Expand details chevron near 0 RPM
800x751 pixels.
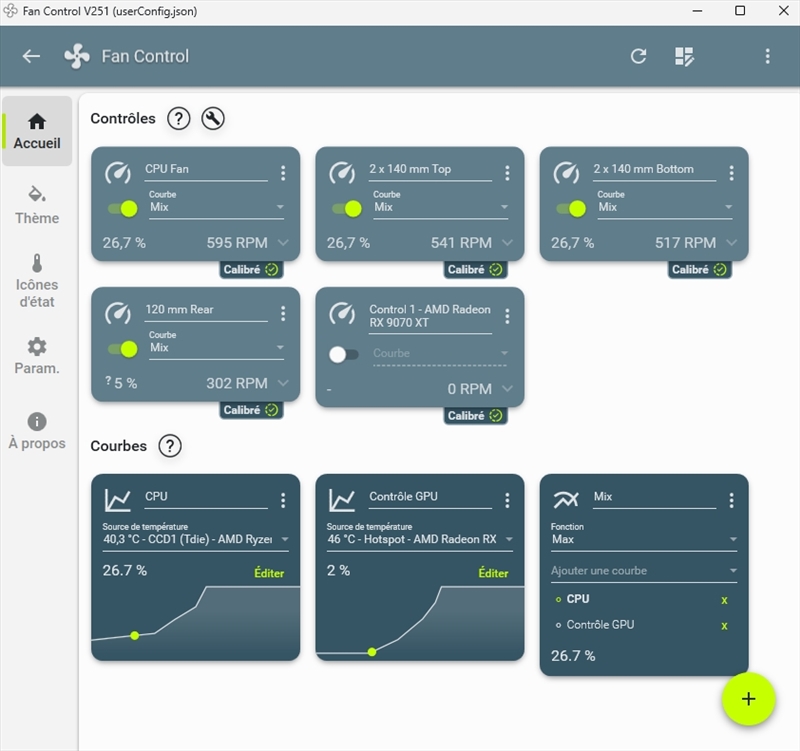click(507, 389)
